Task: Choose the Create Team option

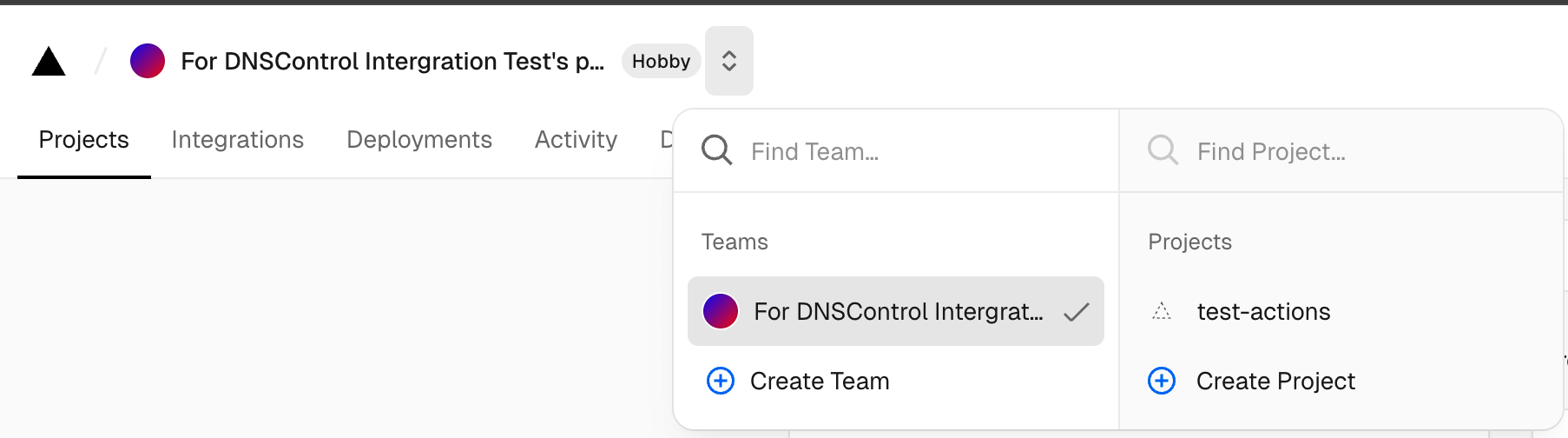Action: tap(820, 382)
